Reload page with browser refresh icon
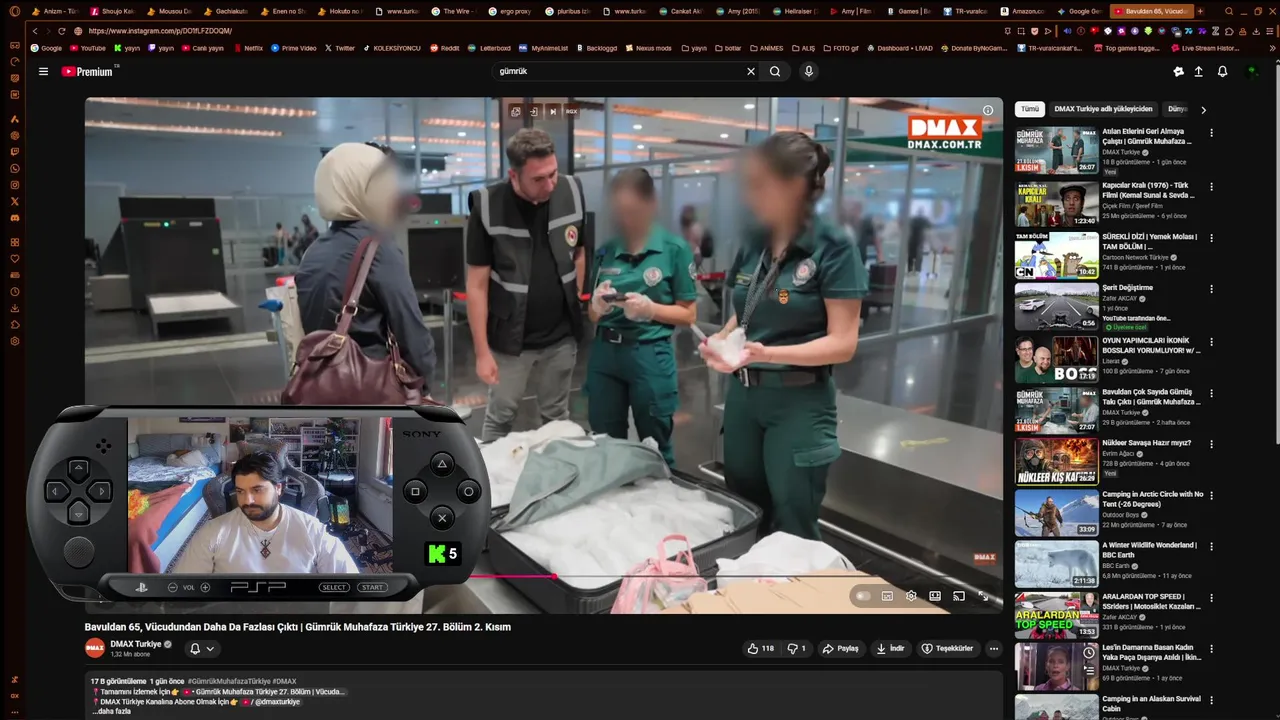Screen dimensions: 1280x720 [x=62, y=31]
